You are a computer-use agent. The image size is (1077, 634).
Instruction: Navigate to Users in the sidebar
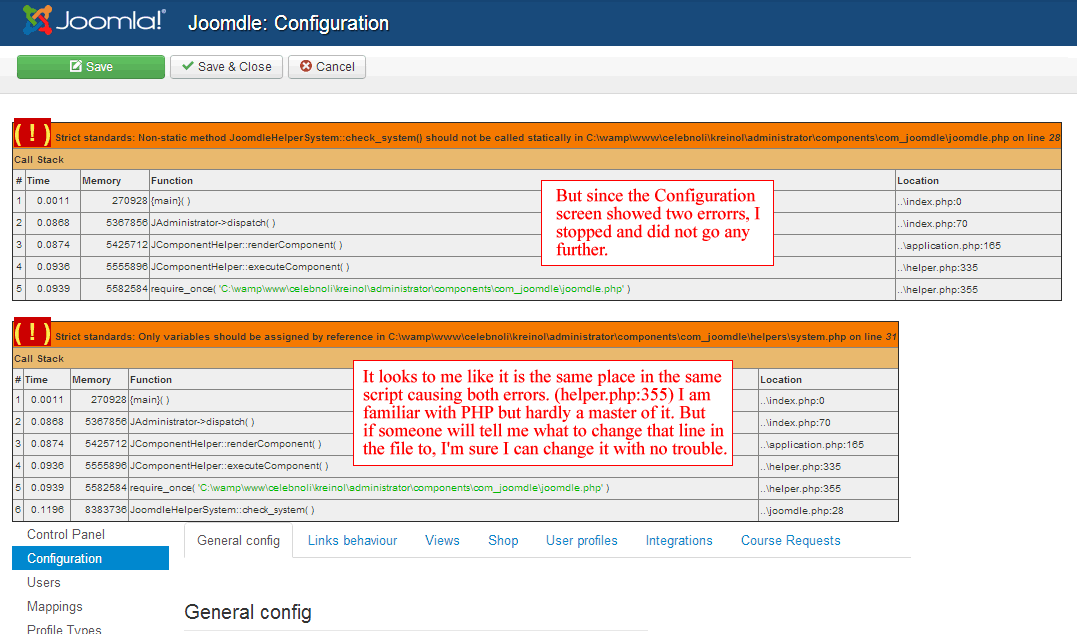(x=44, y=582)
